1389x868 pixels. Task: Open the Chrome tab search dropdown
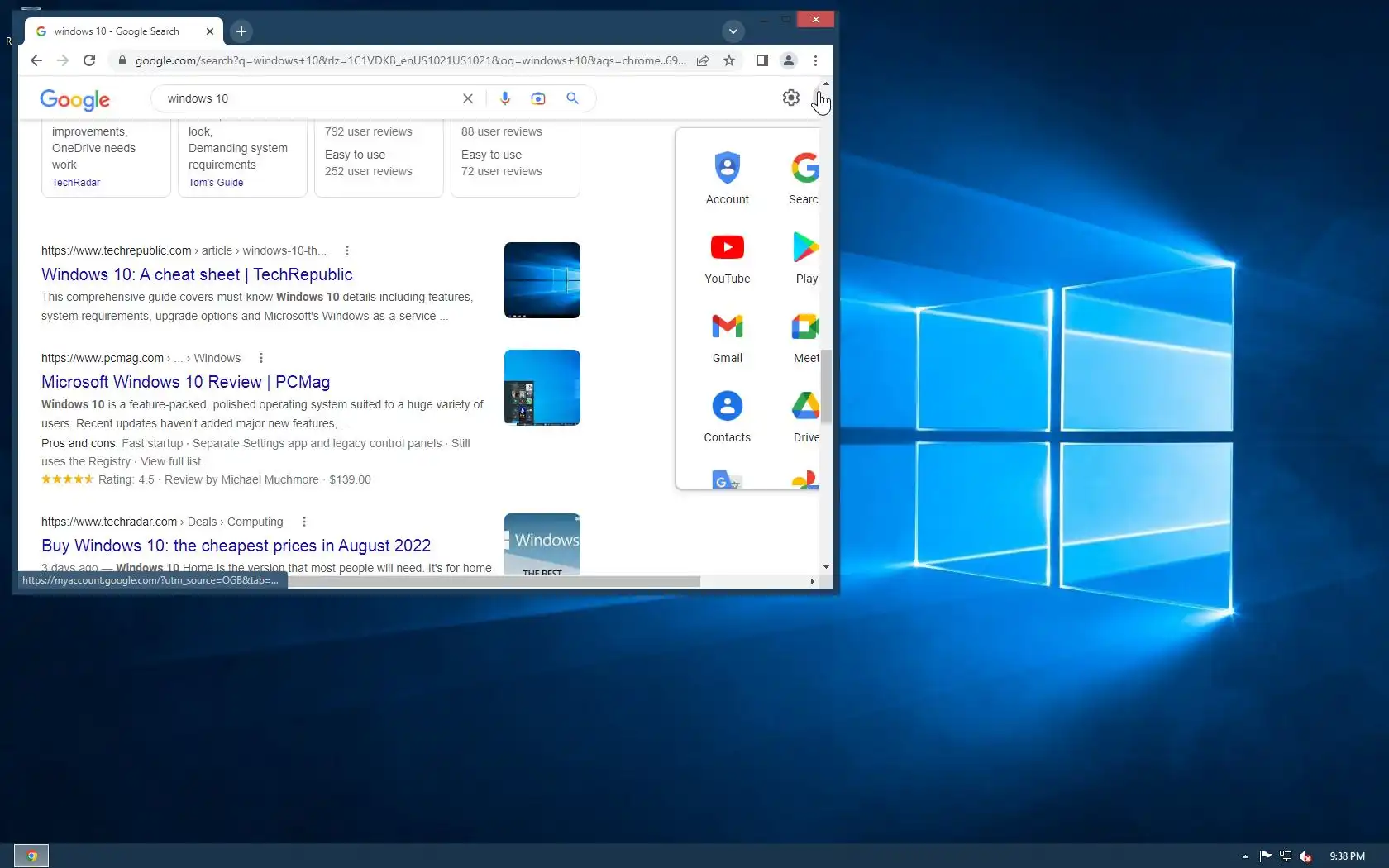pos(733,31)
